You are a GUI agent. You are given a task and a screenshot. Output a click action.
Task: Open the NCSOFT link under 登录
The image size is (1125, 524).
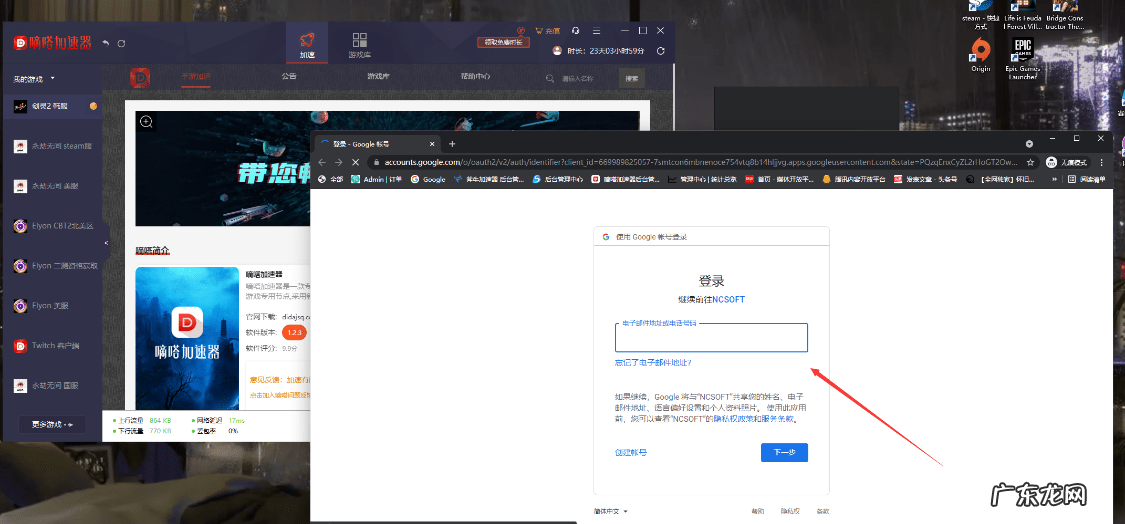(x=728, y=299)
